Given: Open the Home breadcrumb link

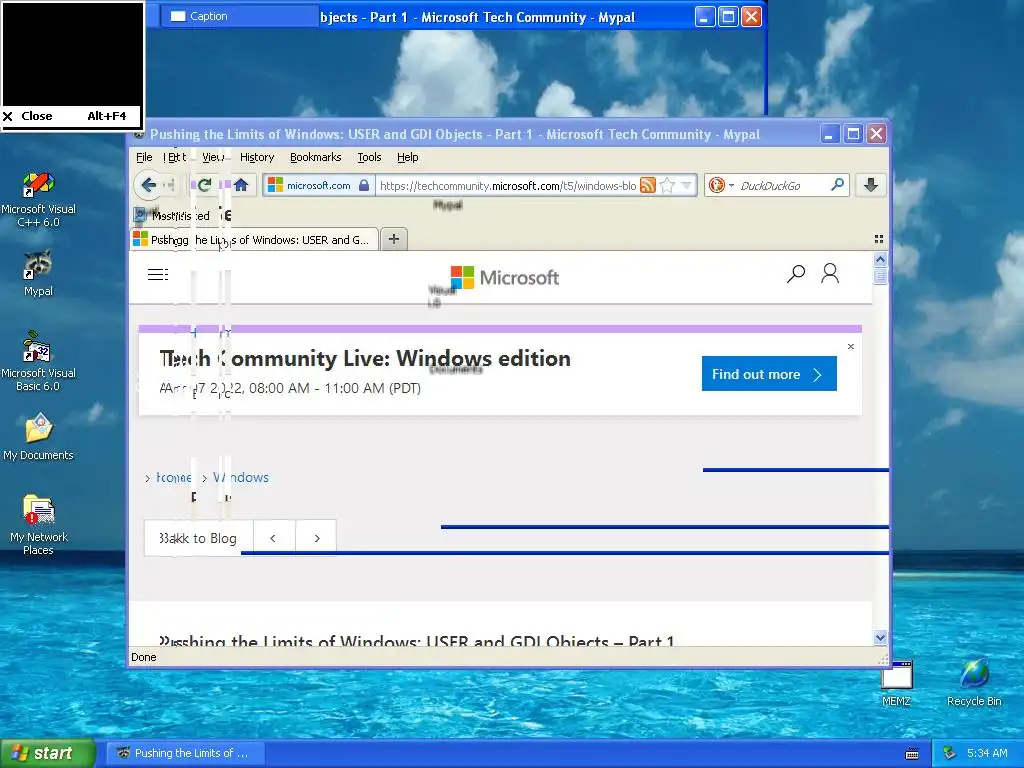Looking at the screenshot, I should point(173,477).
